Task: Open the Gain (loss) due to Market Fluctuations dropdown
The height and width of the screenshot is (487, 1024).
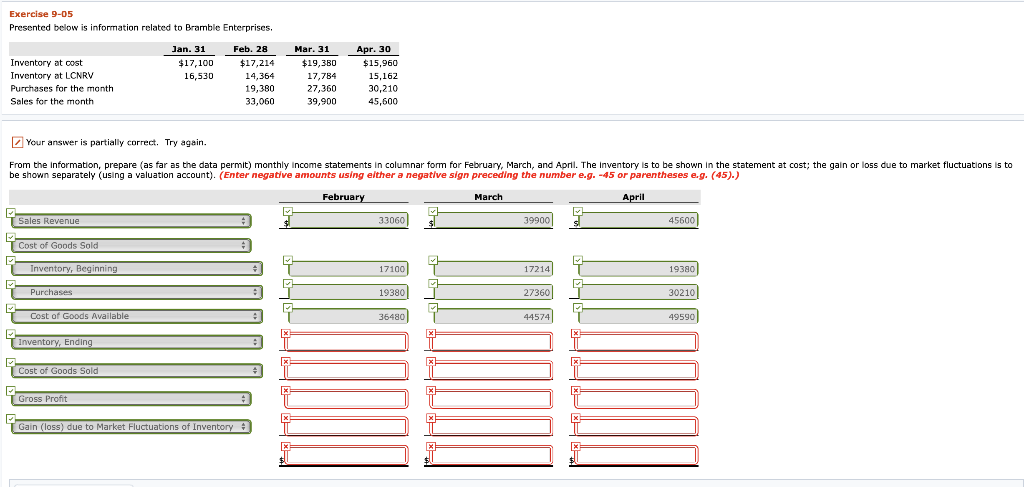Action: 131,426
